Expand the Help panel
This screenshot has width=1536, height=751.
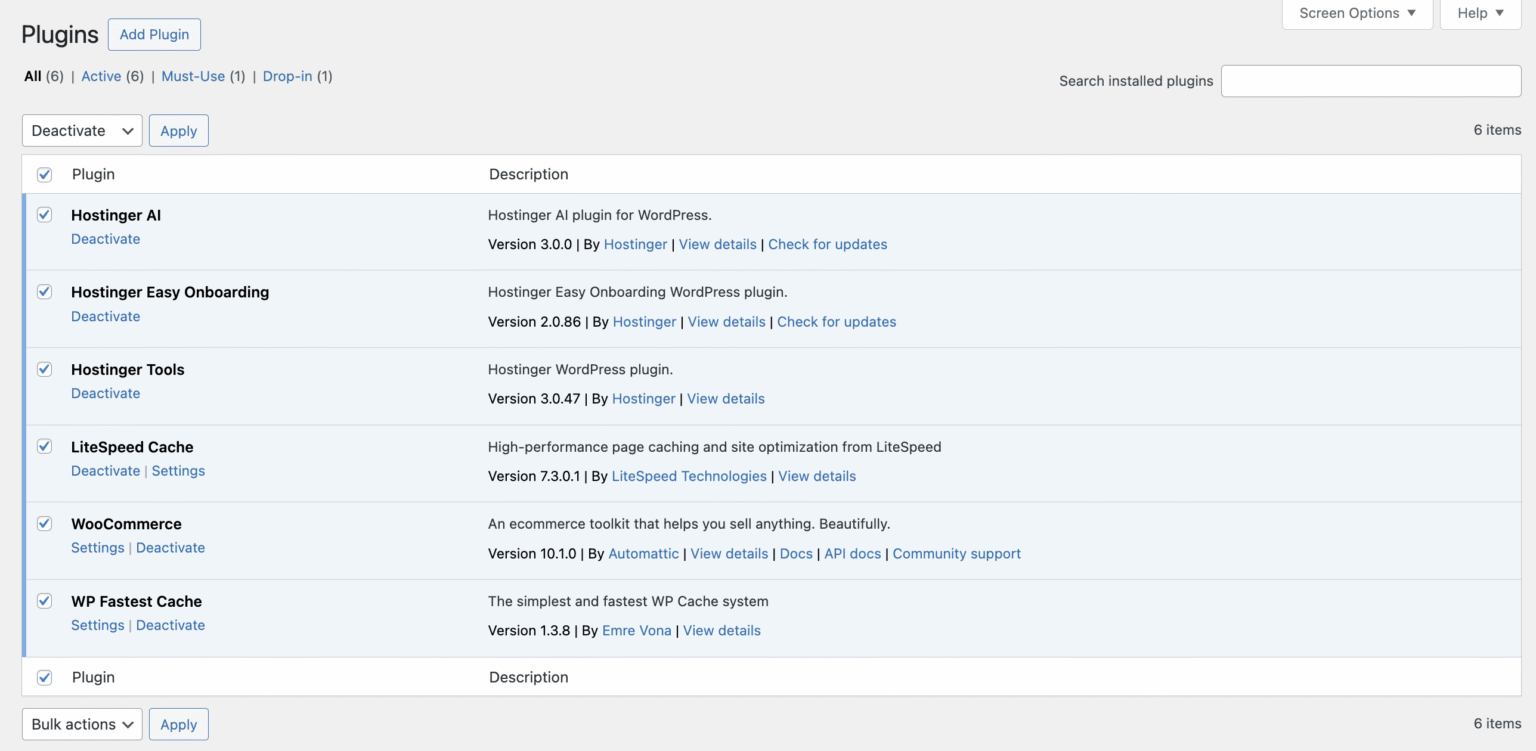[1479, 13]
